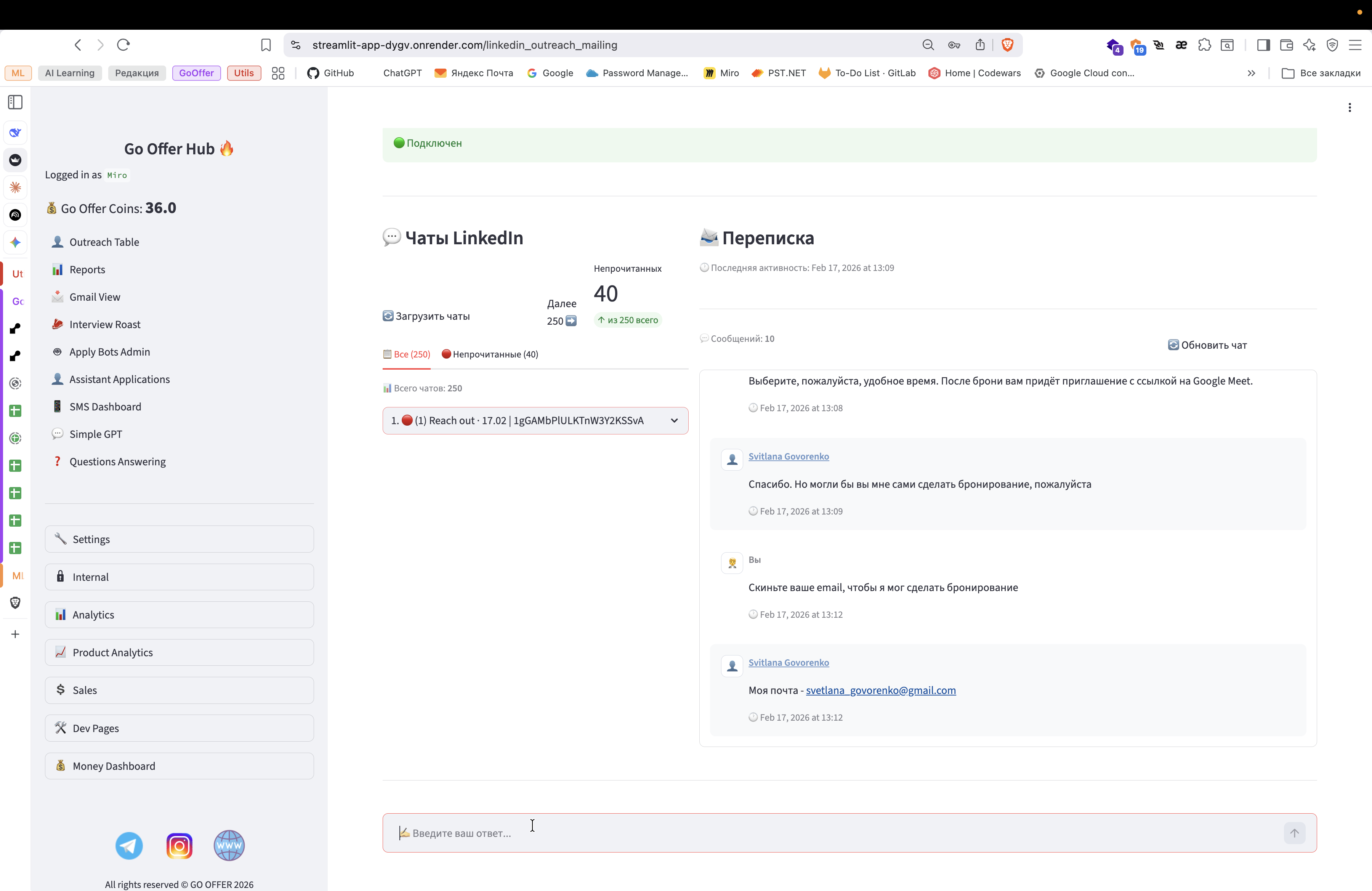Open the Streamlit three-dot menu
1372x891 pixels.
pyautogui.click(x=1349, y=107)
